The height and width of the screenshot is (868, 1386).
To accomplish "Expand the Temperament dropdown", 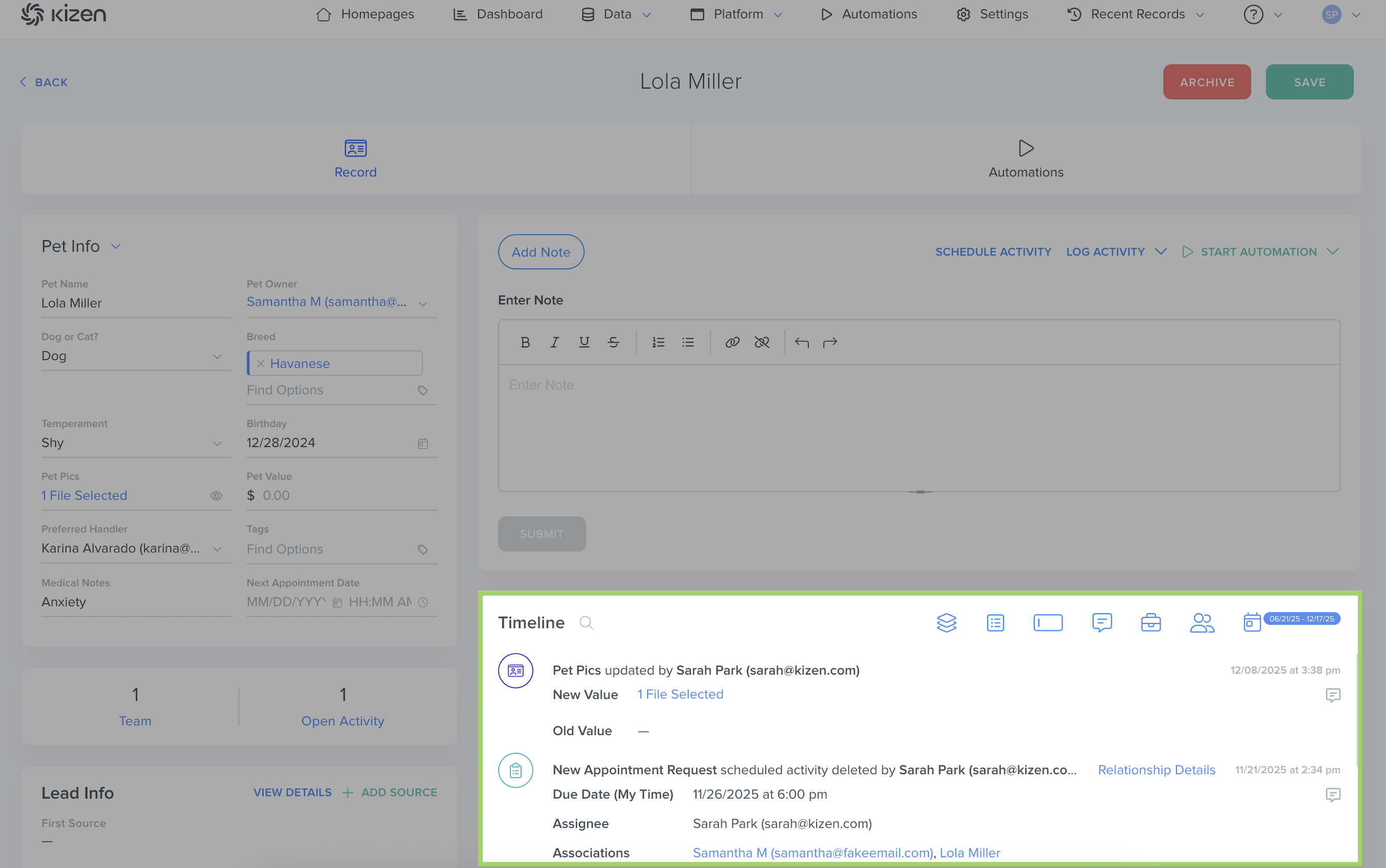I will [x=217, y=443].
